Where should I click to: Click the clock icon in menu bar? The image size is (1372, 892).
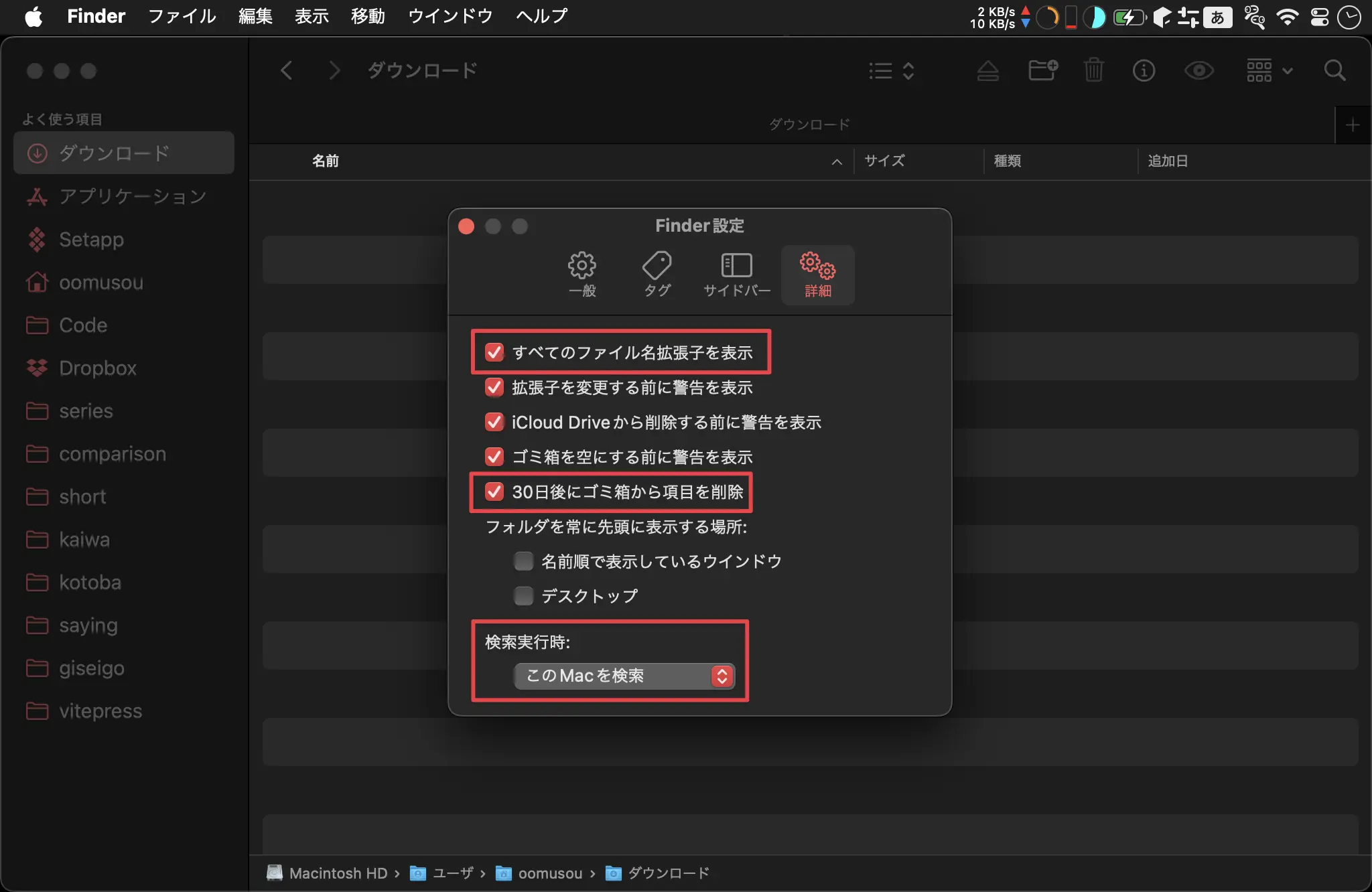click(x=1349, y=17)
